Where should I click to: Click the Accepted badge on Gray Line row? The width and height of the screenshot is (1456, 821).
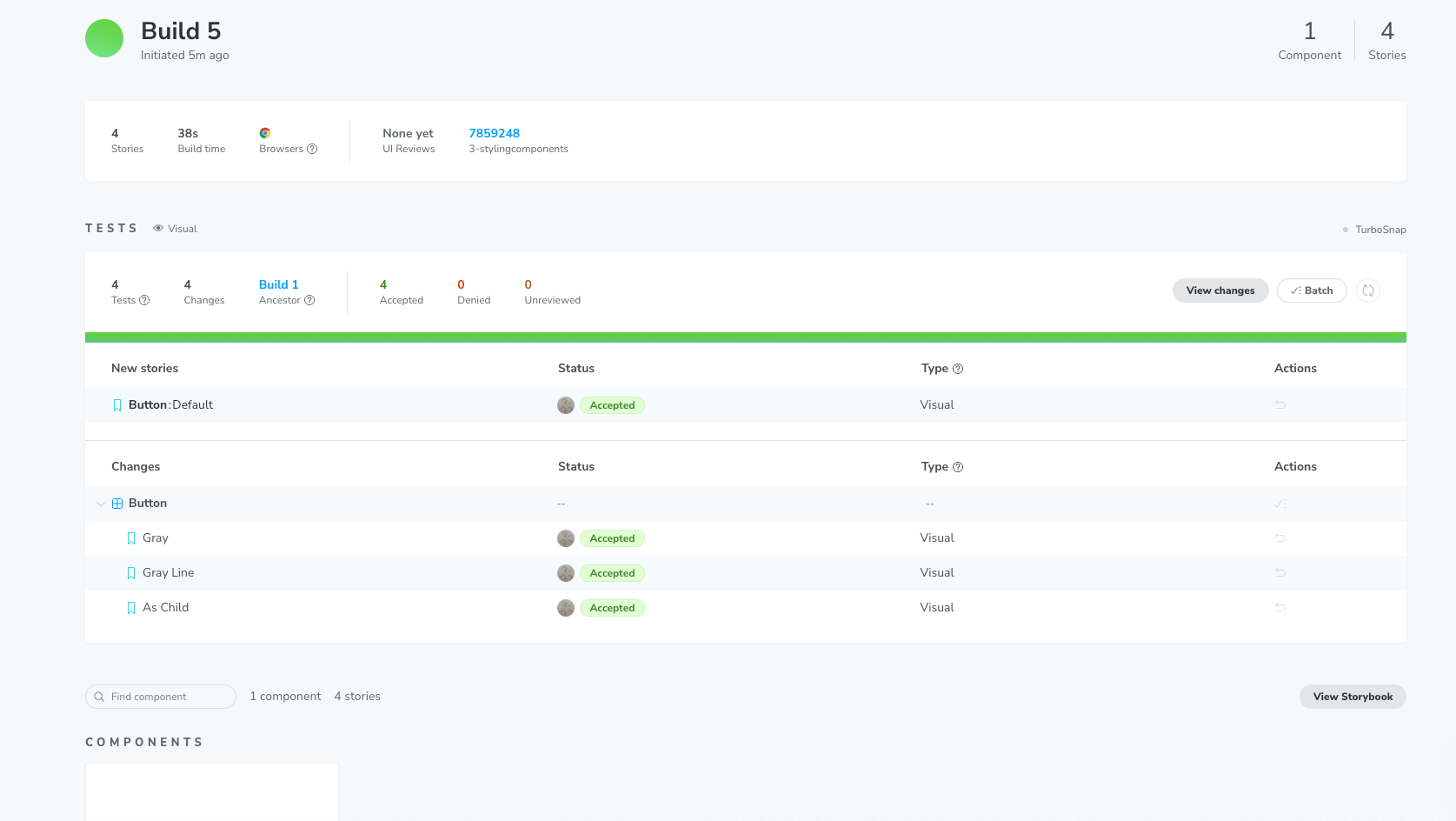(x=612, y=573)
